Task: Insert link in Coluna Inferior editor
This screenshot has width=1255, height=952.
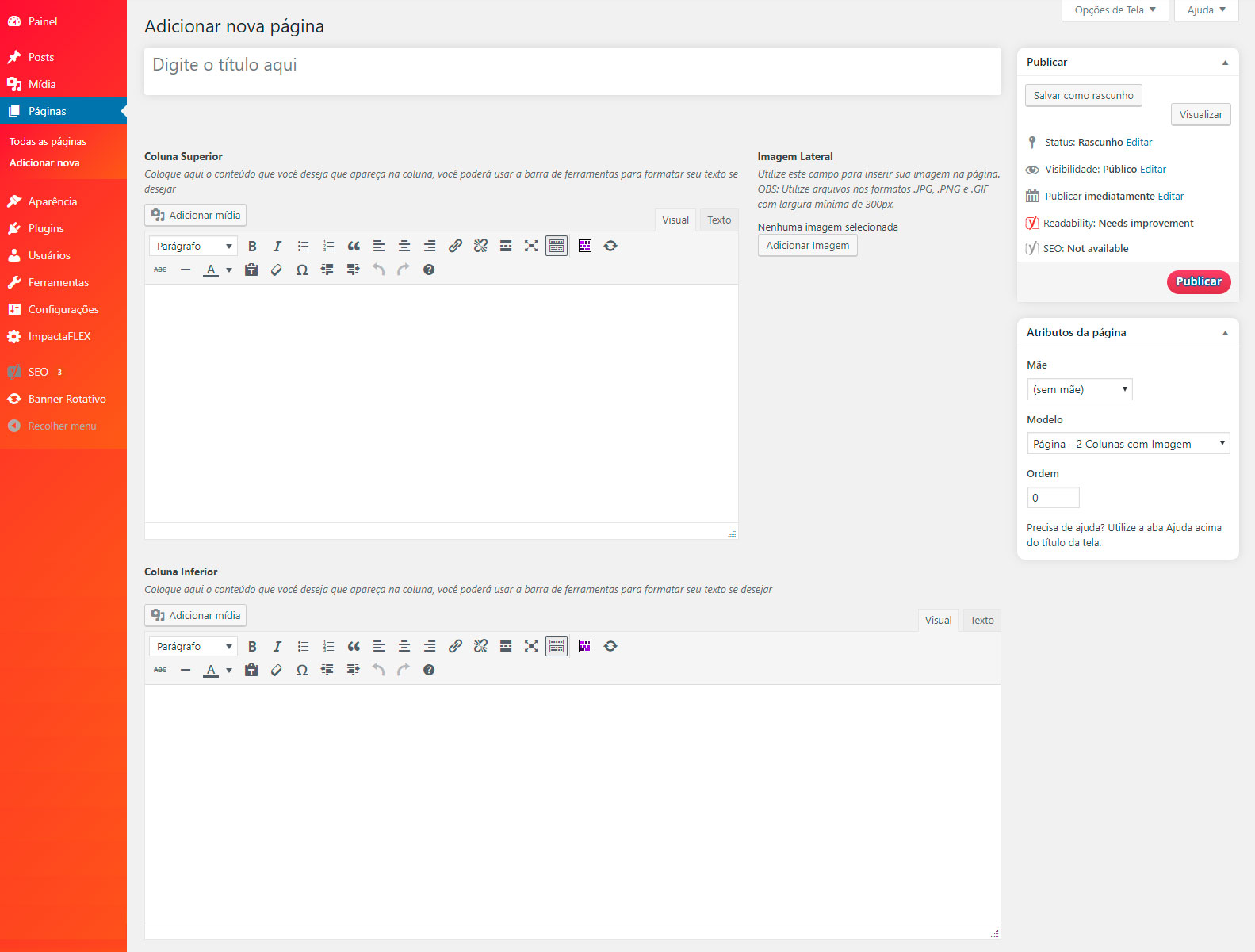Action: tap(455, 646)
